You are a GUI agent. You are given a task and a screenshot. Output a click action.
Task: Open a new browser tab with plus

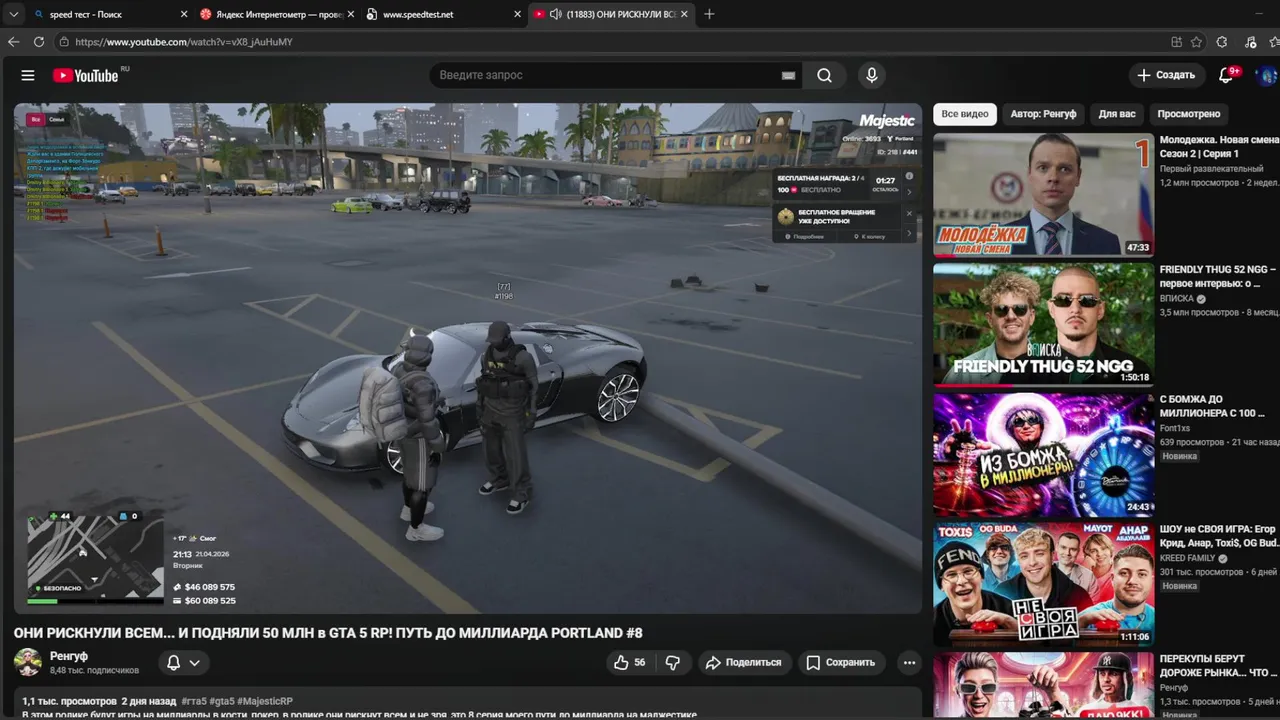[x=709, y=14]
